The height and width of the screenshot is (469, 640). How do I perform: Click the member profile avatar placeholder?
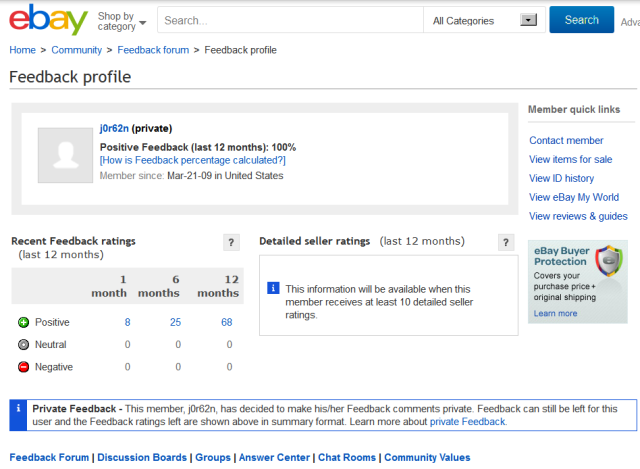tap(65, 155)
